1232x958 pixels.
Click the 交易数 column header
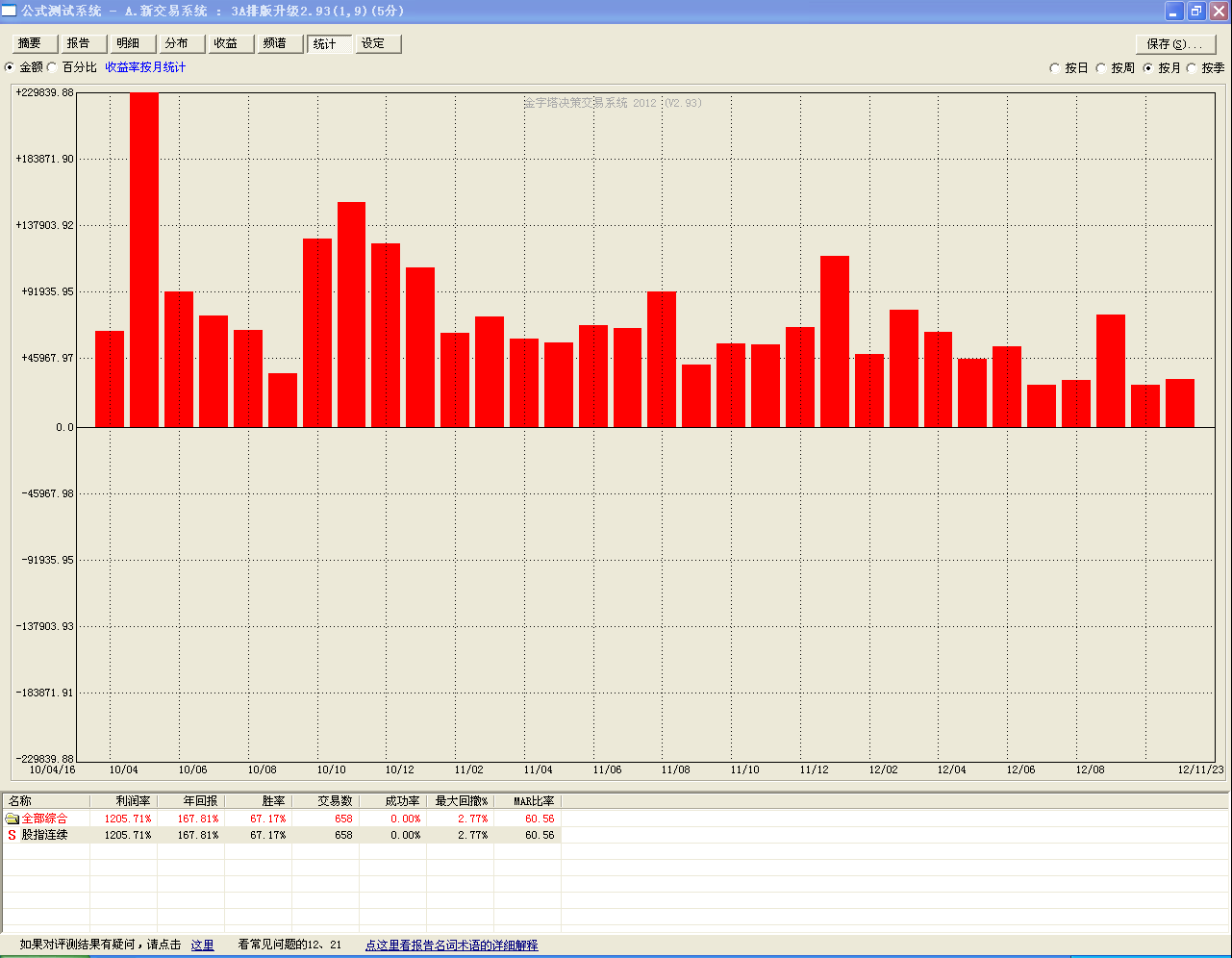325,801
